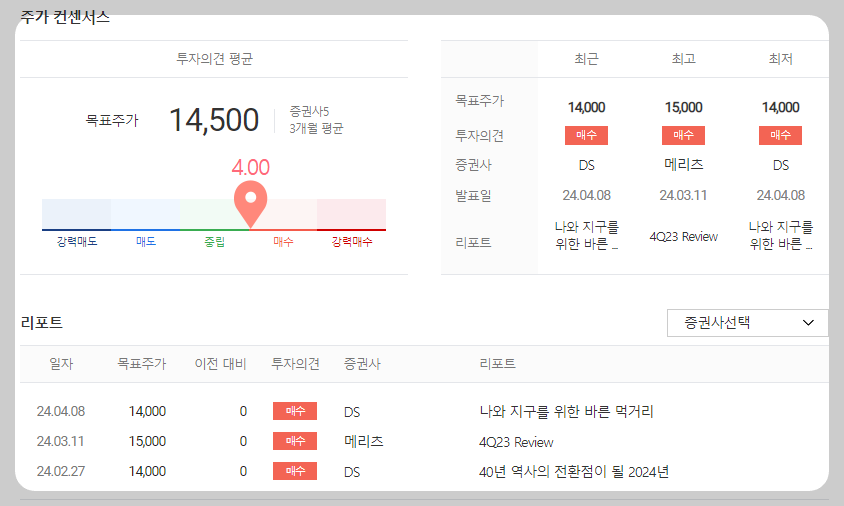Click the 매수 badge under 최고 column
This screenshot has width=844, height=506.
pos(684,135)
